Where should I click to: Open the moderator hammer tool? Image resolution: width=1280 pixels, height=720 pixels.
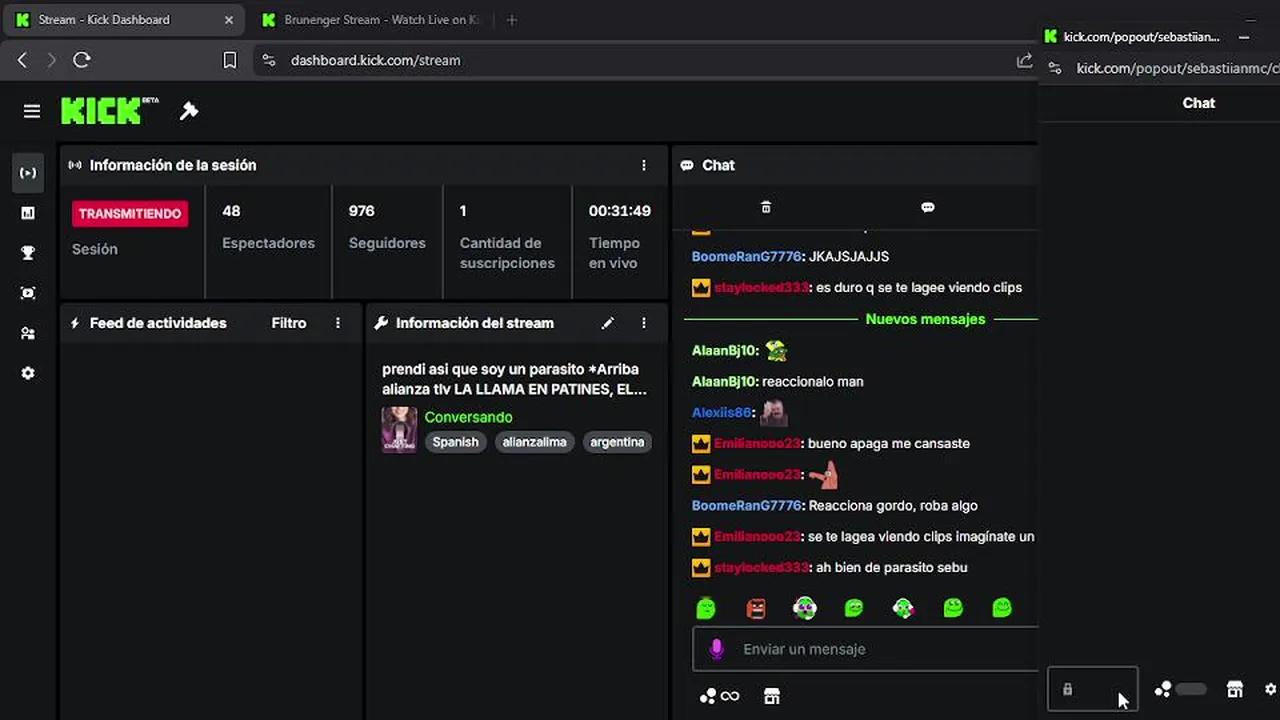(x=189, y=111)
